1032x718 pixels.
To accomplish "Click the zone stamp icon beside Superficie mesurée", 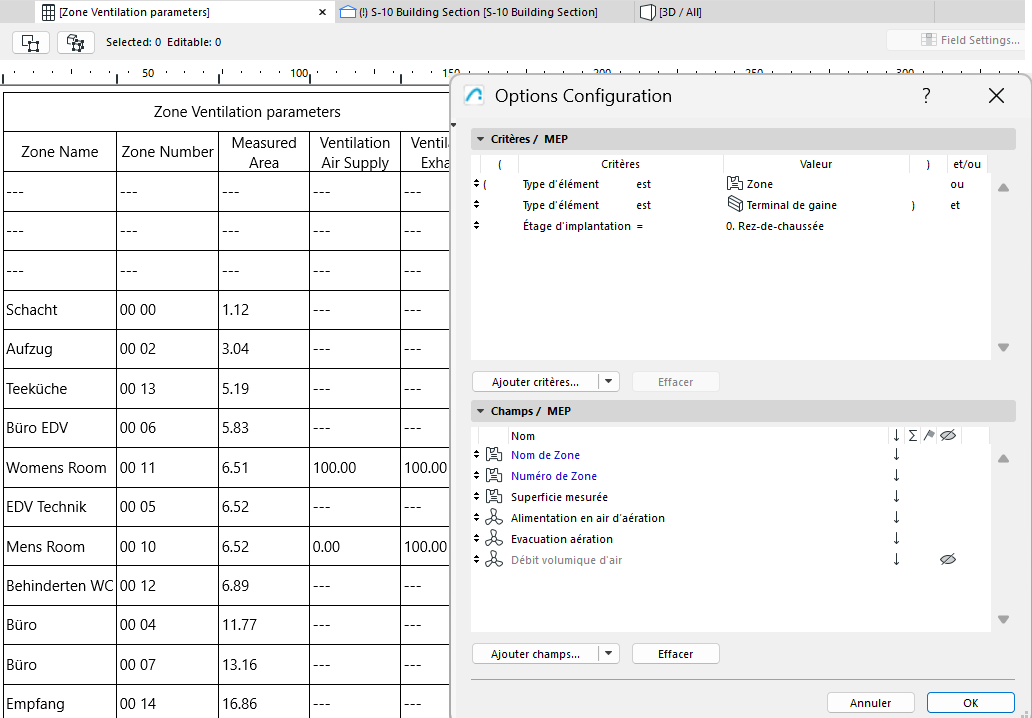I will pos(494,496).
